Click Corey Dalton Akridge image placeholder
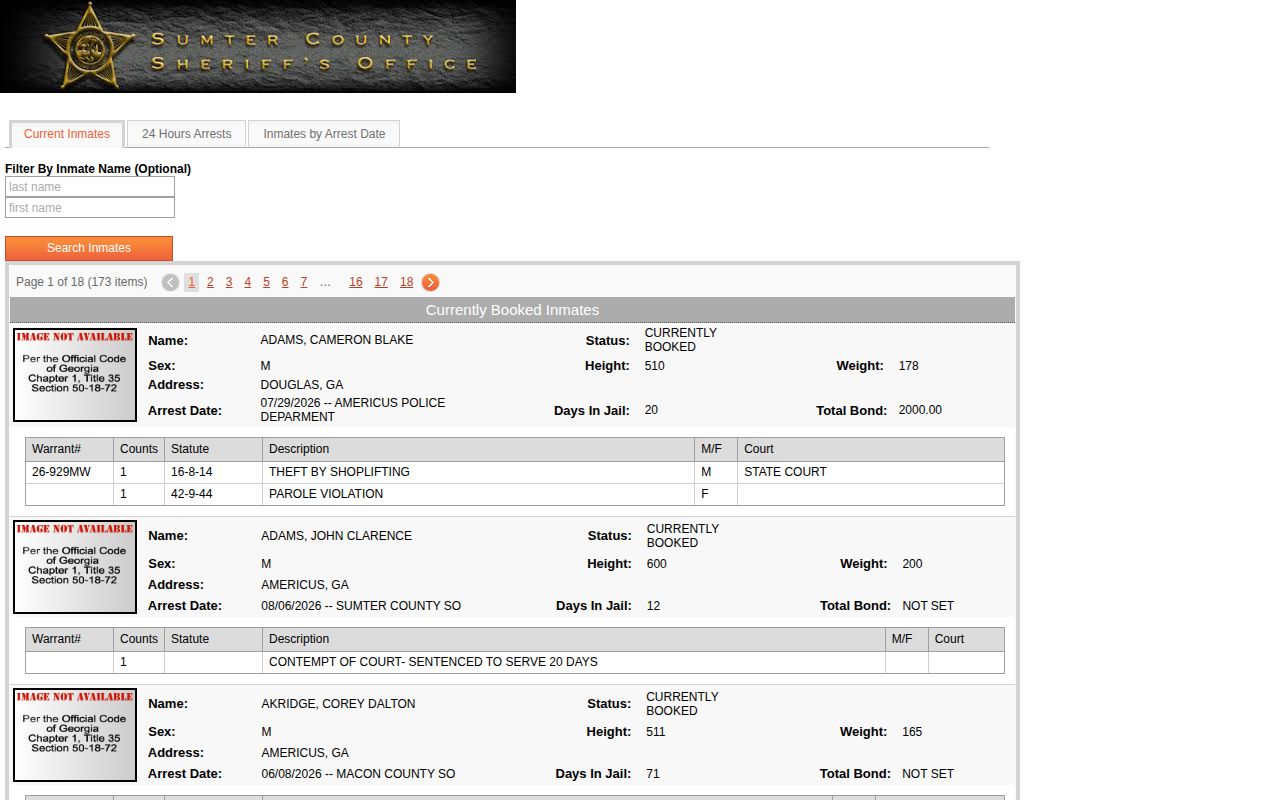The width and height of the screenshot is (1280, 800). coord(75,735)
